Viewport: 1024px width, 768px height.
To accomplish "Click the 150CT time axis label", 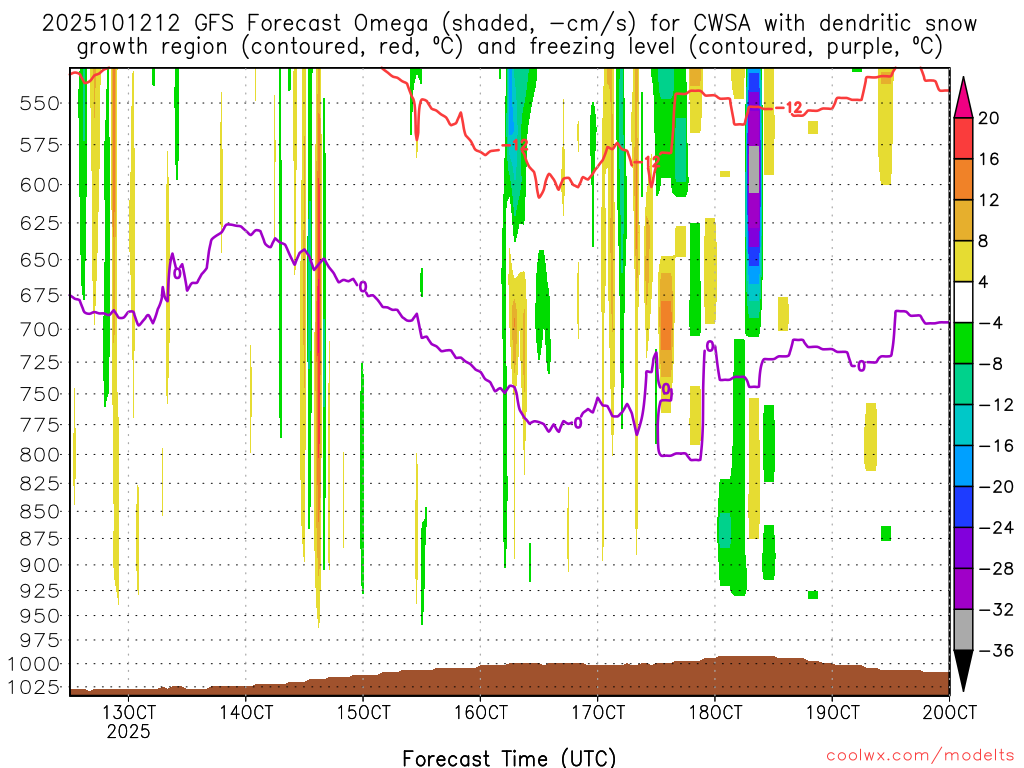I will pyautogui.click(x=363, y=712).
